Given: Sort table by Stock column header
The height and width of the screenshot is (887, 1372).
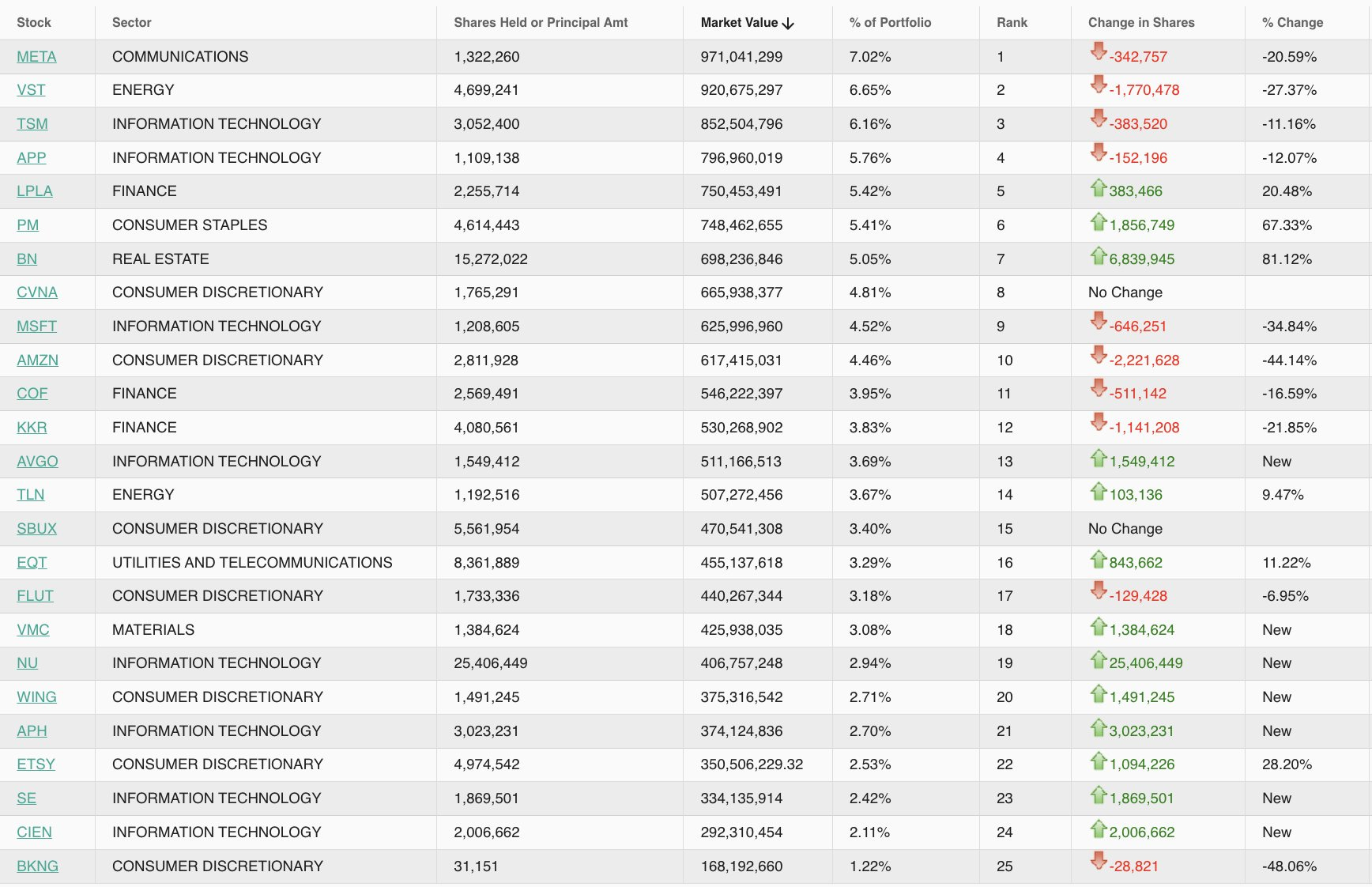Looking at the screenshot, I should [34, 23].
